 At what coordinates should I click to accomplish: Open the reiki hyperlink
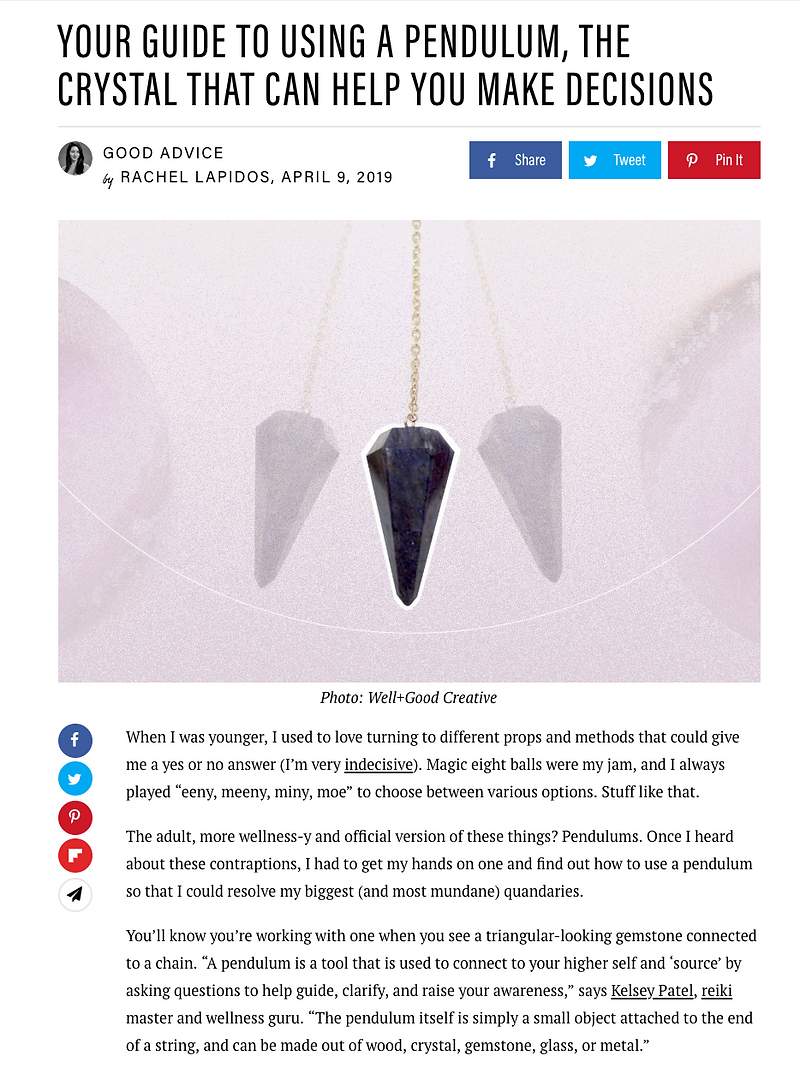(718, 990)
